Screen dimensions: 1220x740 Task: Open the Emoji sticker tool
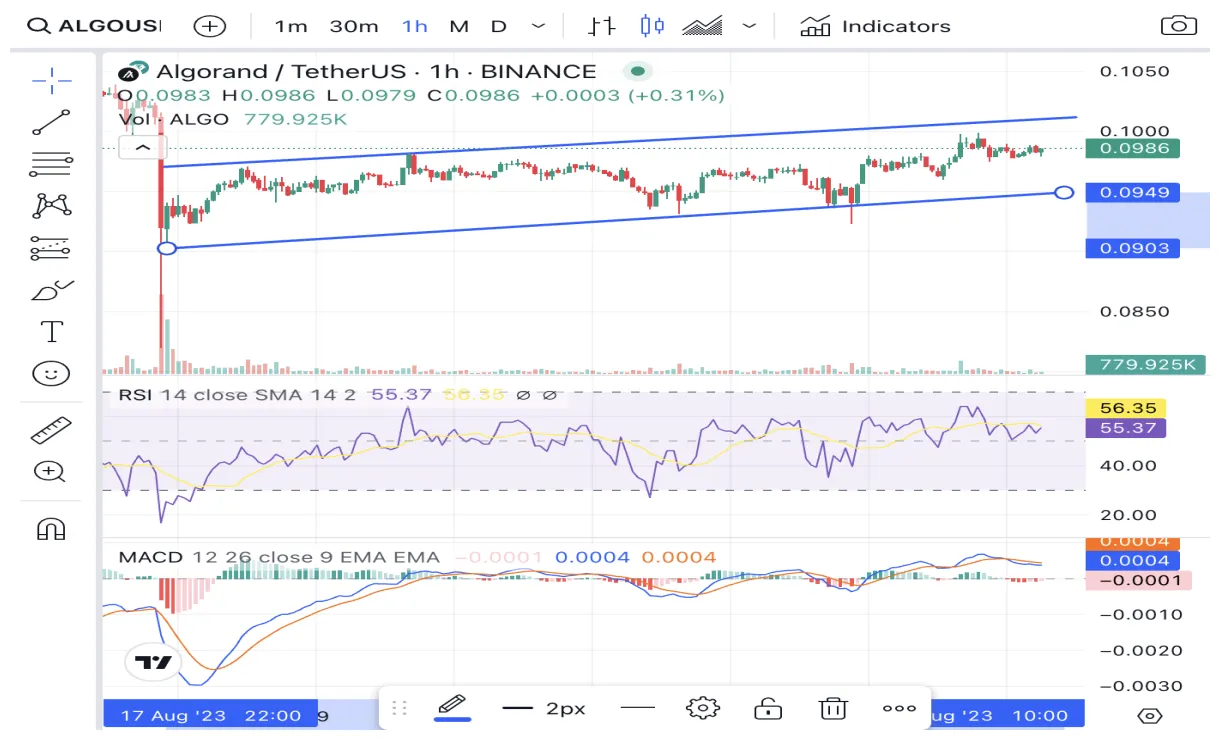point(49,373)
